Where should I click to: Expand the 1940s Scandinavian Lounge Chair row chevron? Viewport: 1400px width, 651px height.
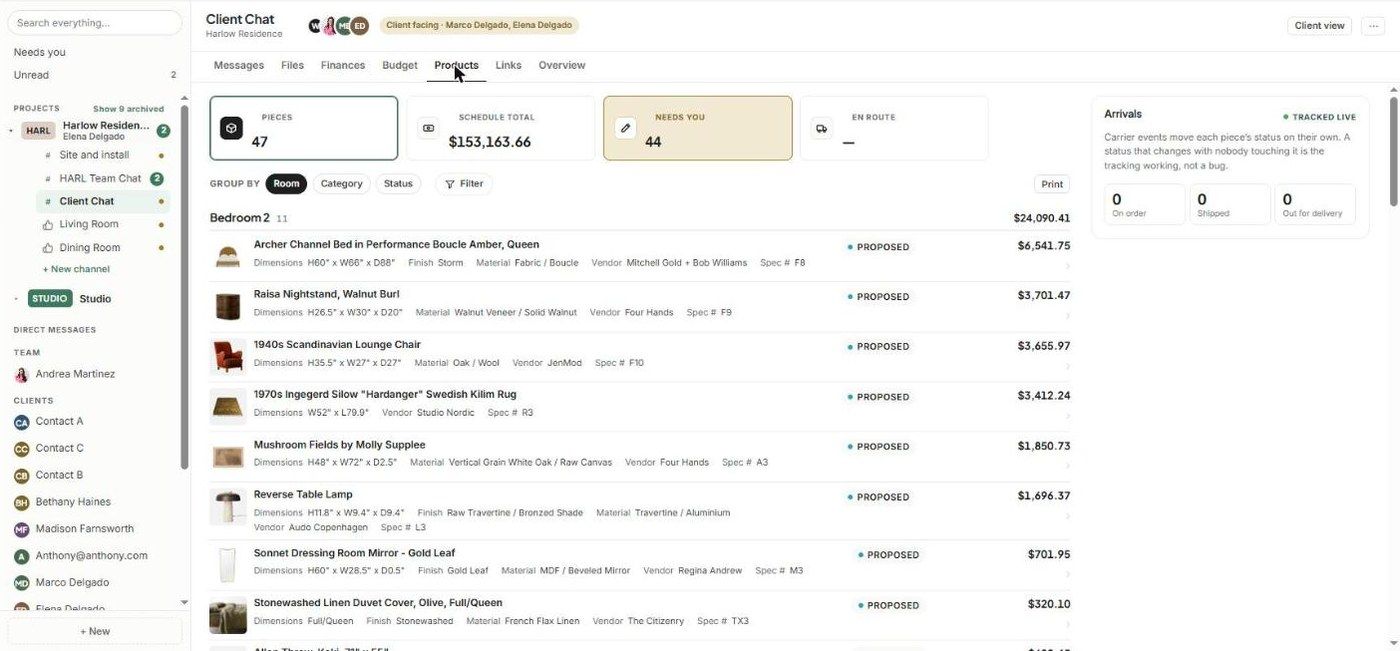coord(1067,366)
